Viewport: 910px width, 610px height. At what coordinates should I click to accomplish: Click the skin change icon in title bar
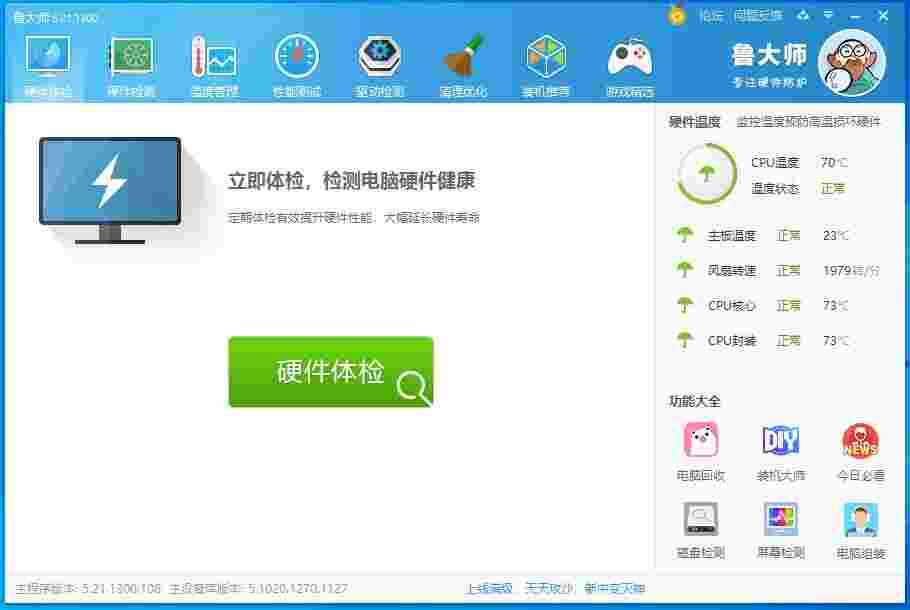[x=803, y=16]
